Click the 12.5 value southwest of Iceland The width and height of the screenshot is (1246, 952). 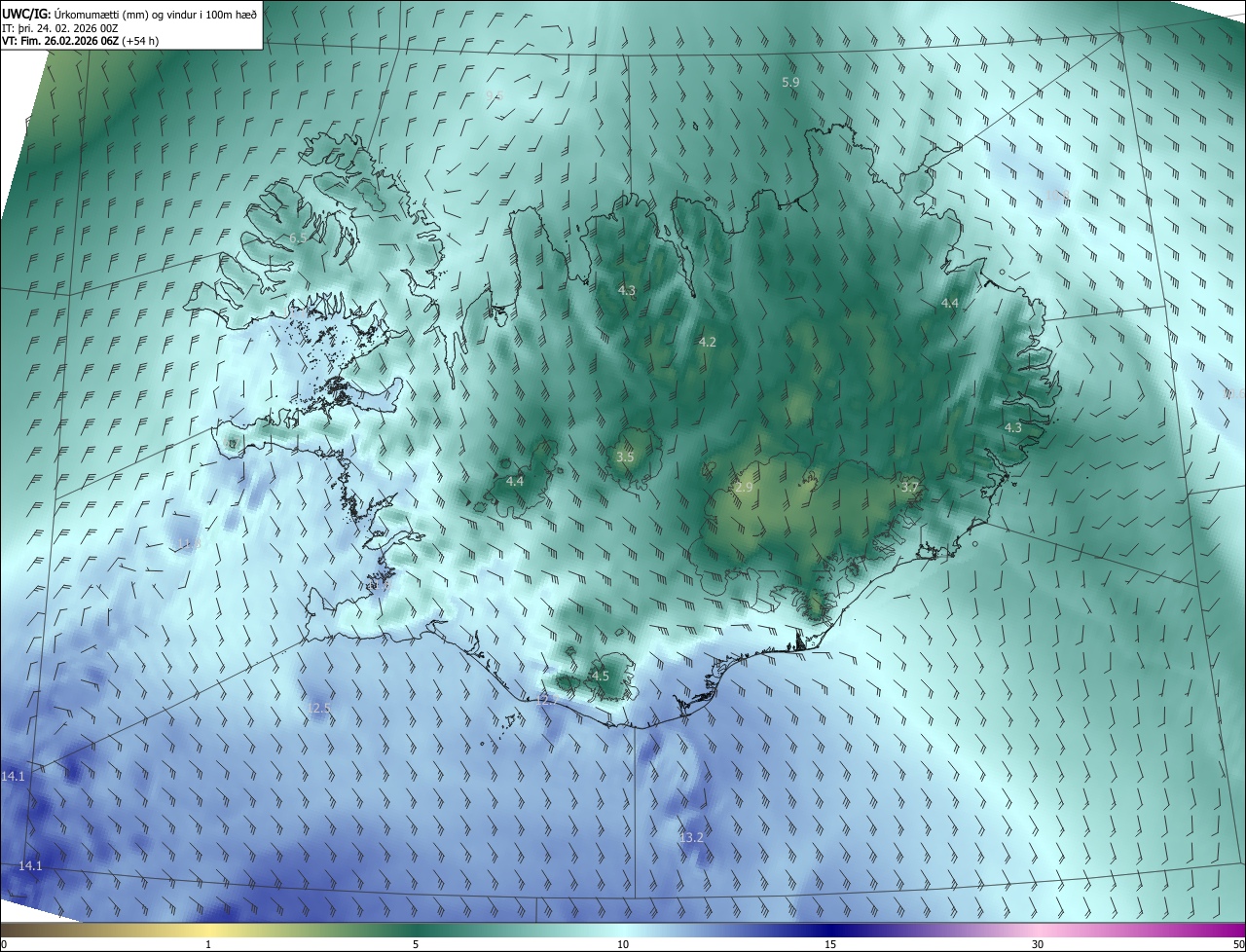pos(319,708)
